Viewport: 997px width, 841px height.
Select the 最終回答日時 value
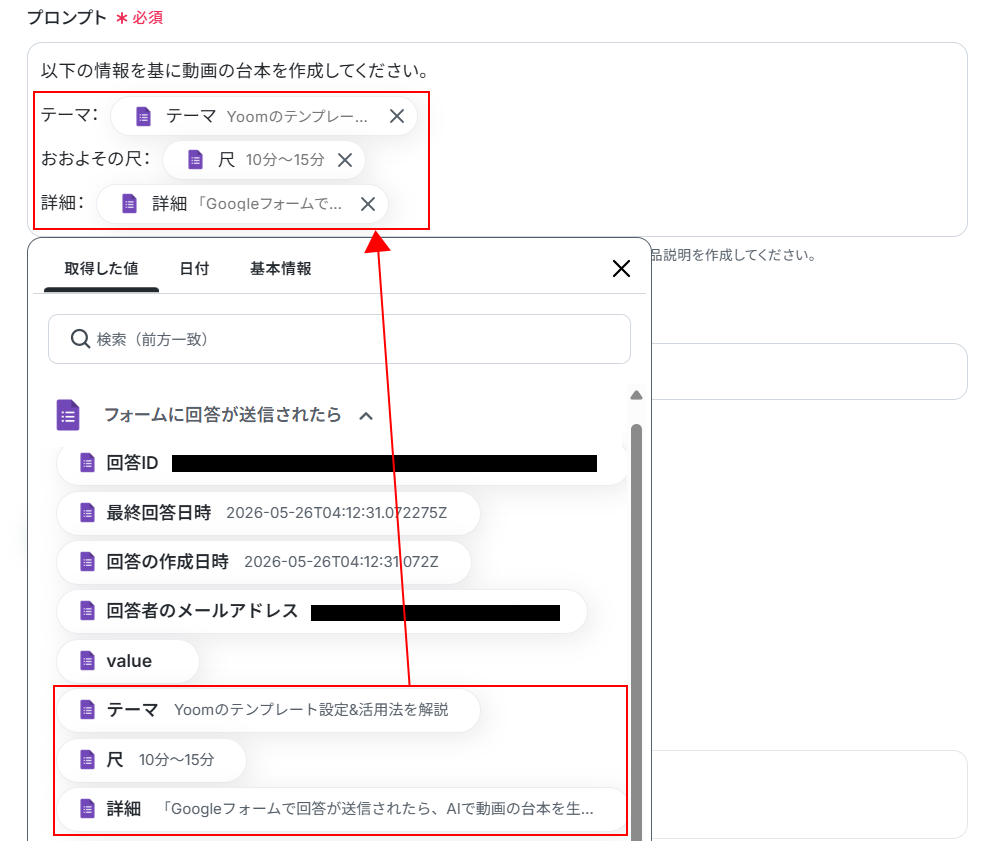(268, 513)
